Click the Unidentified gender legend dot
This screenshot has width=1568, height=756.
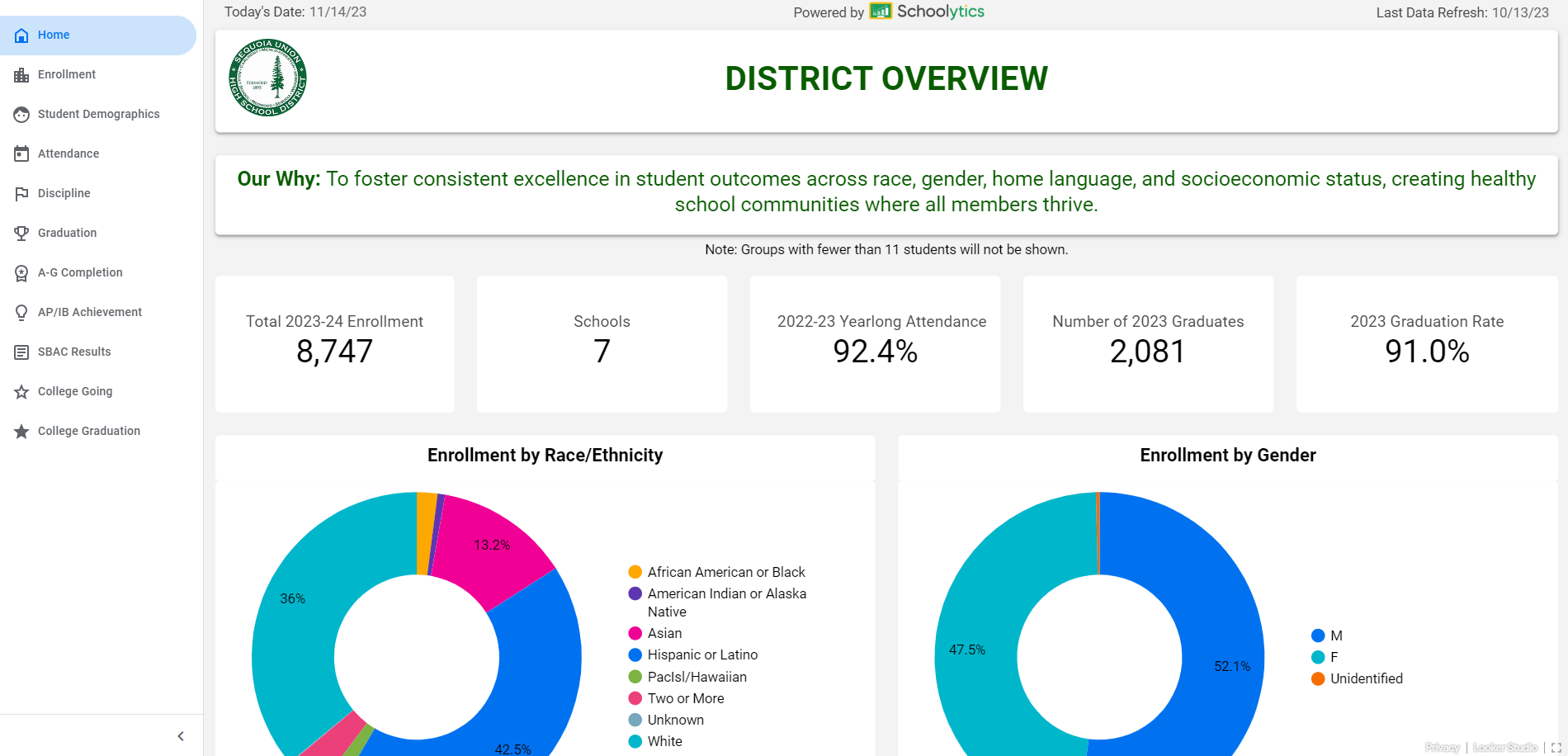click(1318, 678)
